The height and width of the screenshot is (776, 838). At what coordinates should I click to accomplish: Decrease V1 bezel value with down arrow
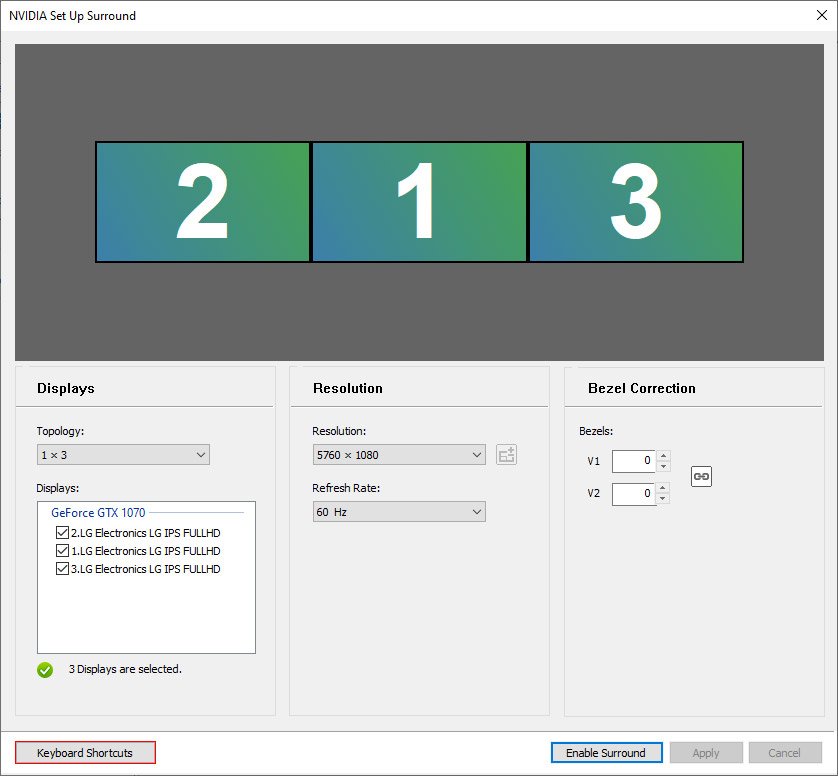click(x=664, y=466)
